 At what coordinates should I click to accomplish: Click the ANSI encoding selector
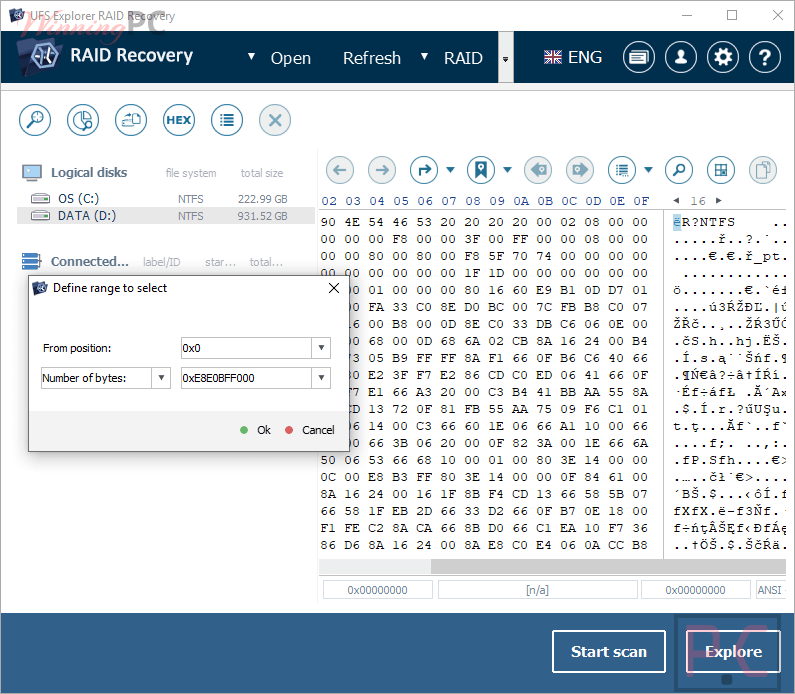[771, 590]
